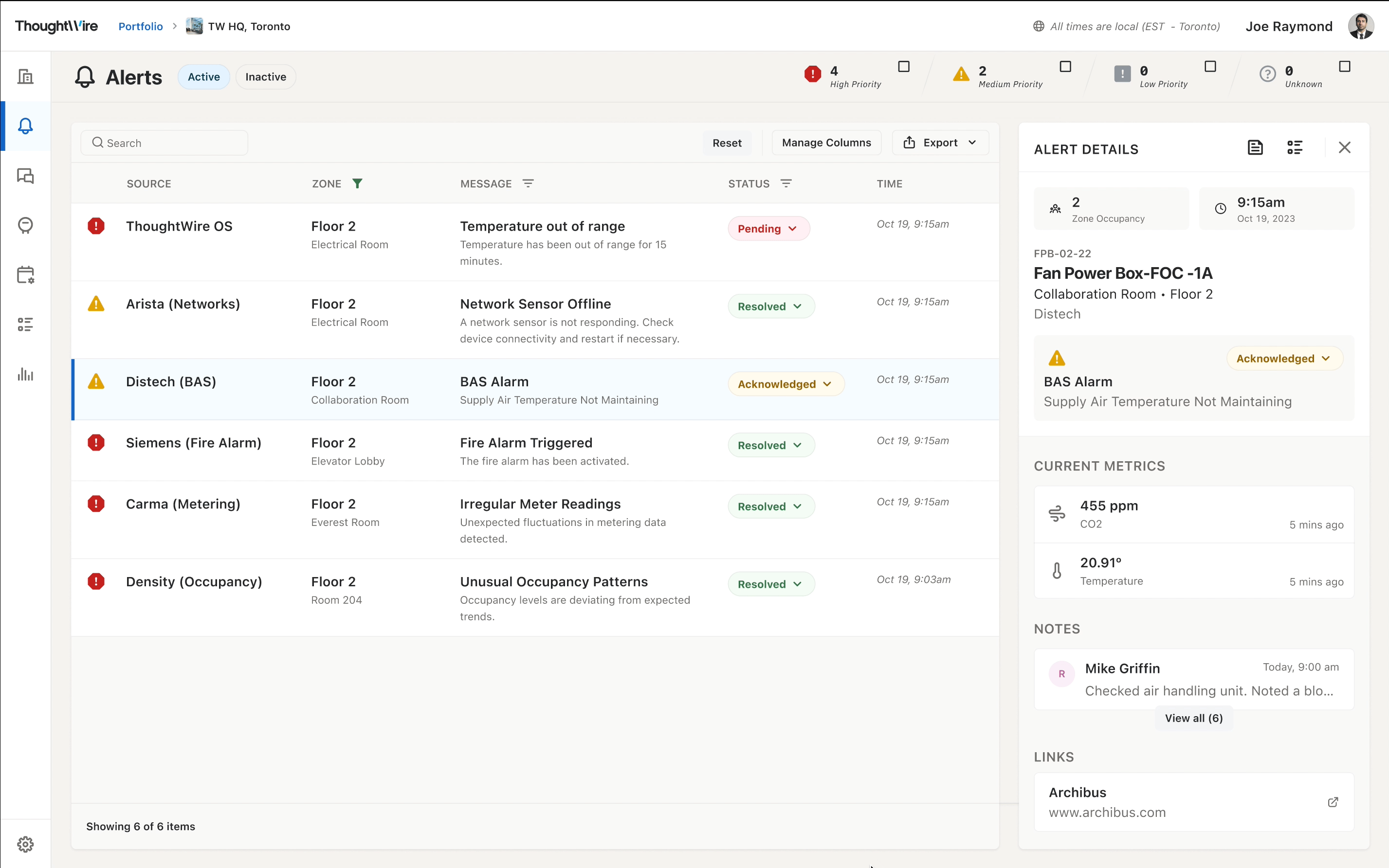
Task: Select the ThoughtWire OS alert row
Action: 535,242
